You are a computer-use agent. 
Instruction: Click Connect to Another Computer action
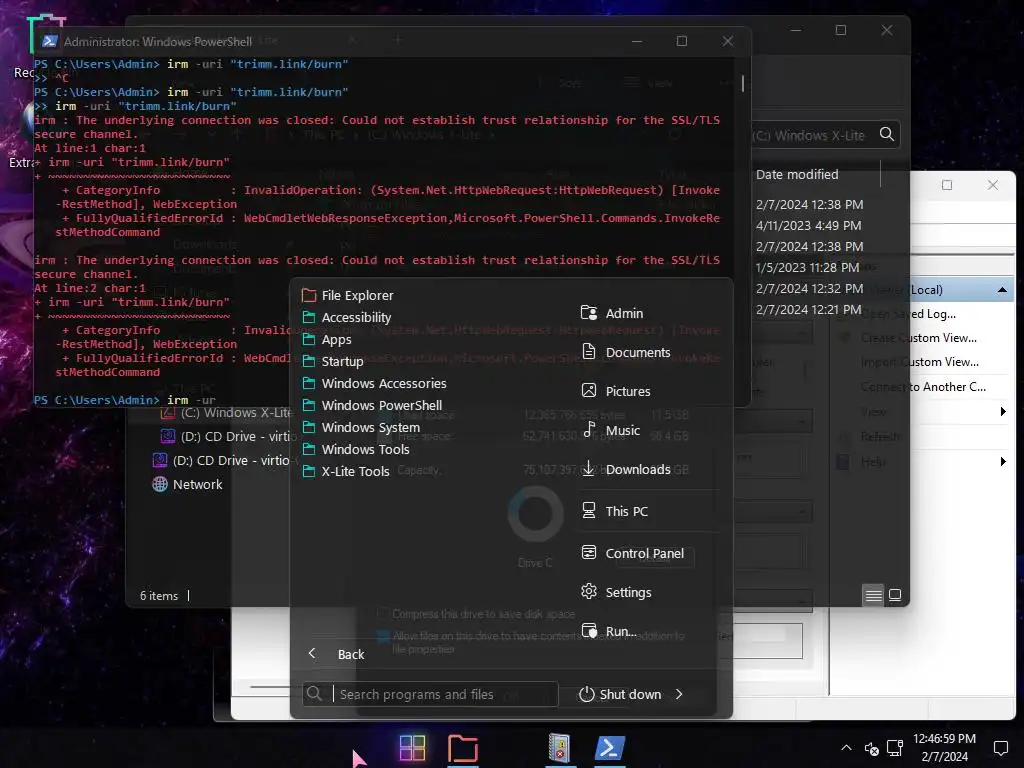[x=923, y=387]
